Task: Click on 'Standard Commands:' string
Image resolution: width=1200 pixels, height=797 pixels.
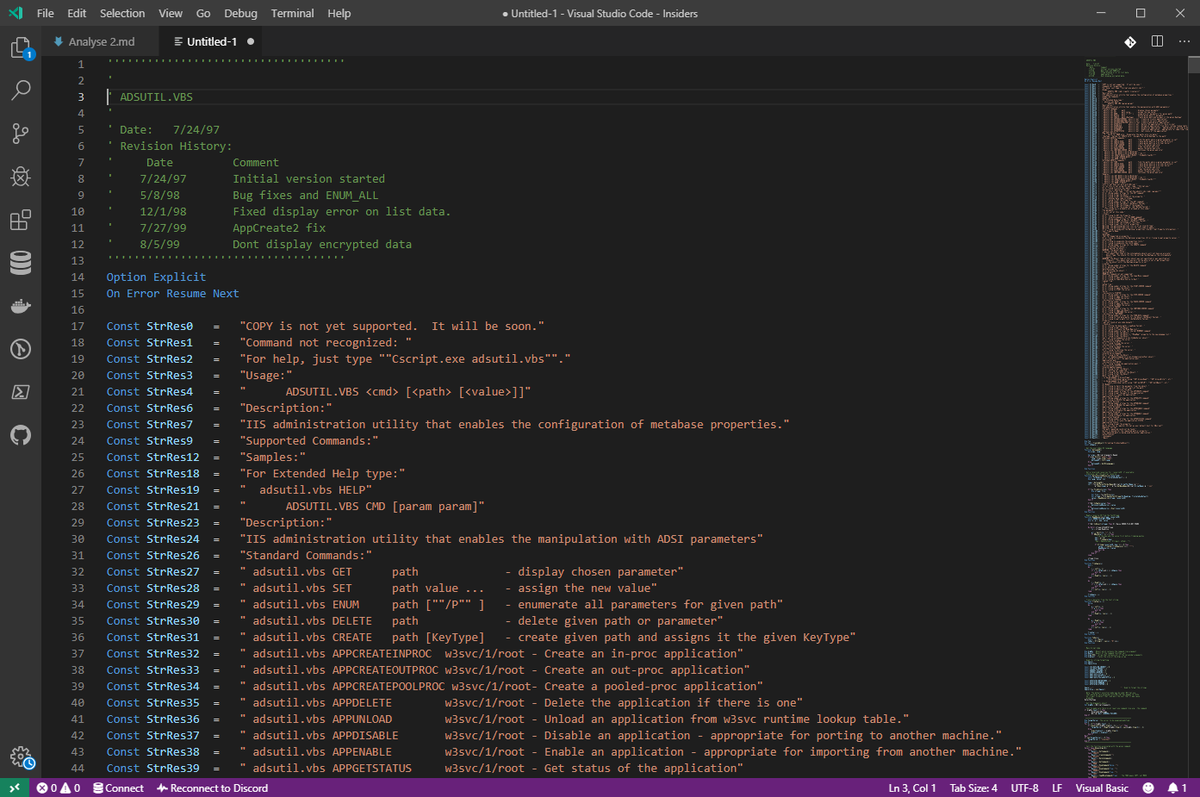Action: pyautogui.click(x=306, y=556)
